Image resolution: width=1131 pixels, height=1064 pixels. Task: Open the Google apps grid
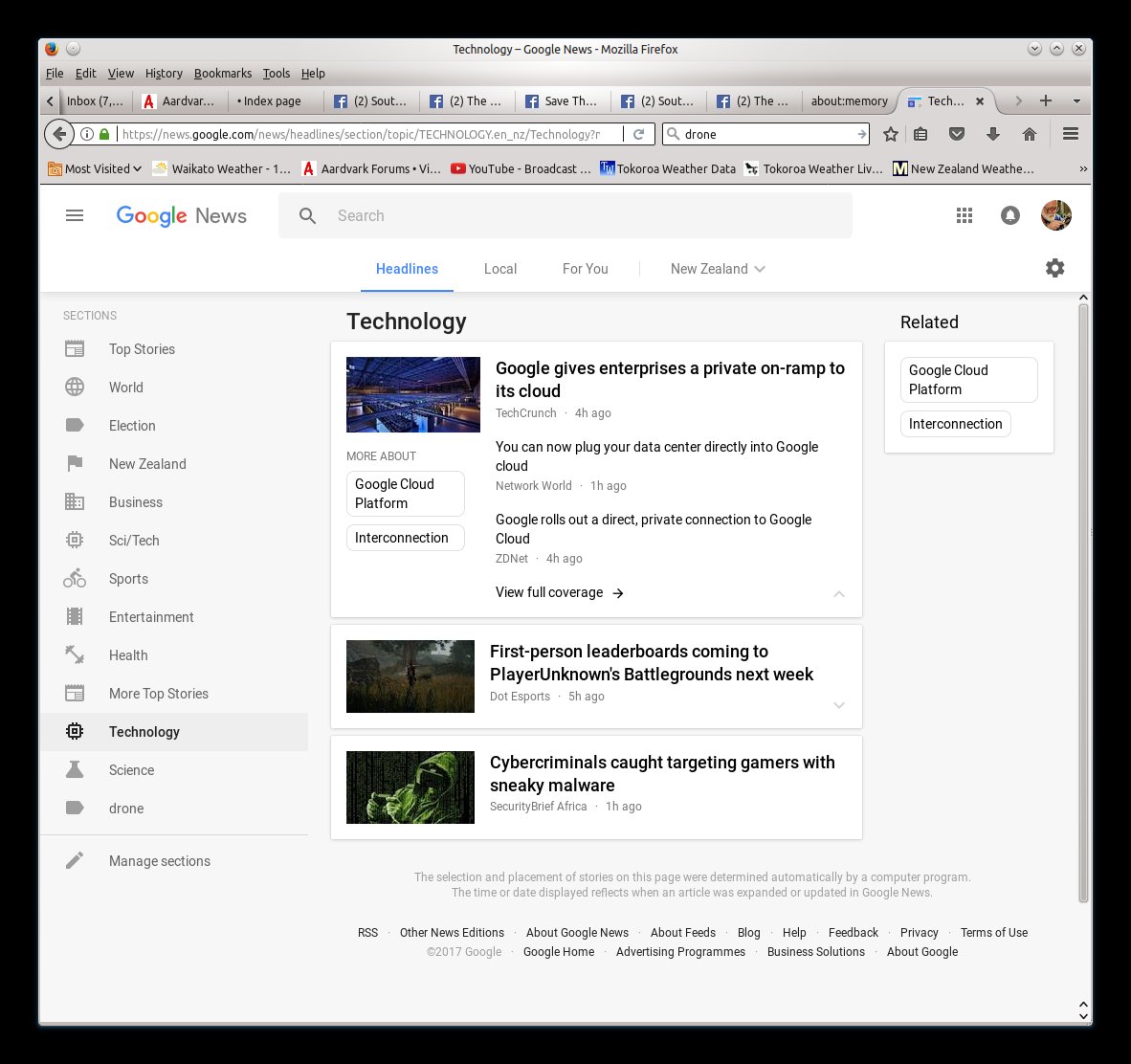click(x=965, y=216)
